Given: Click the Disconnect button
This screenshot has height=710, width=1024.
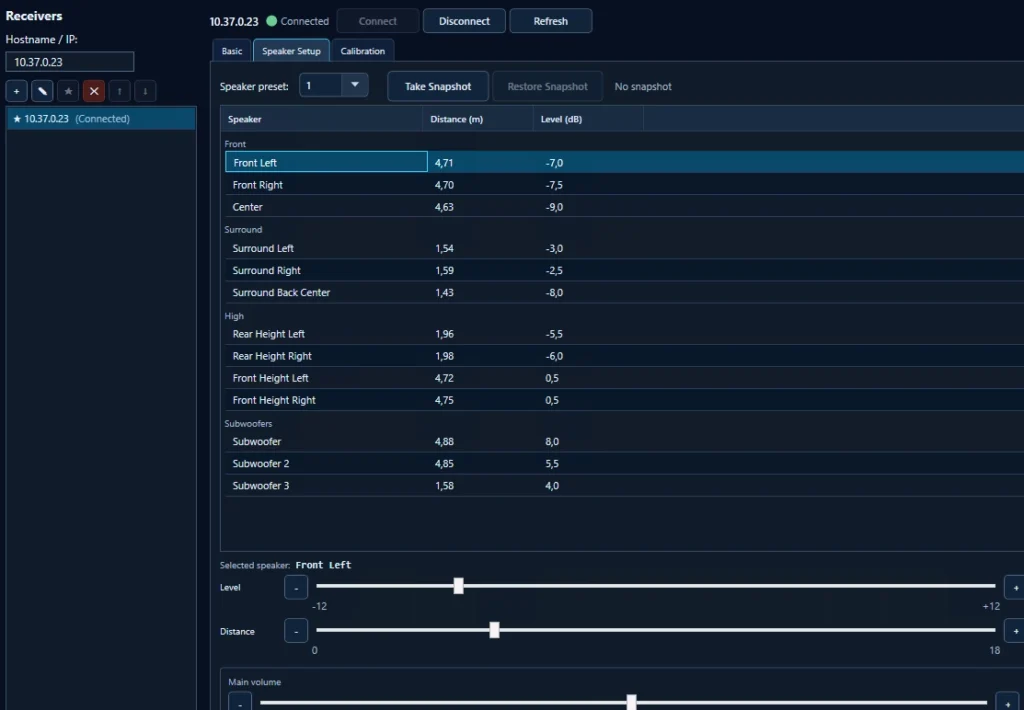Looking at the screenshot, I should pyautogui.click(x=464, y=21).
